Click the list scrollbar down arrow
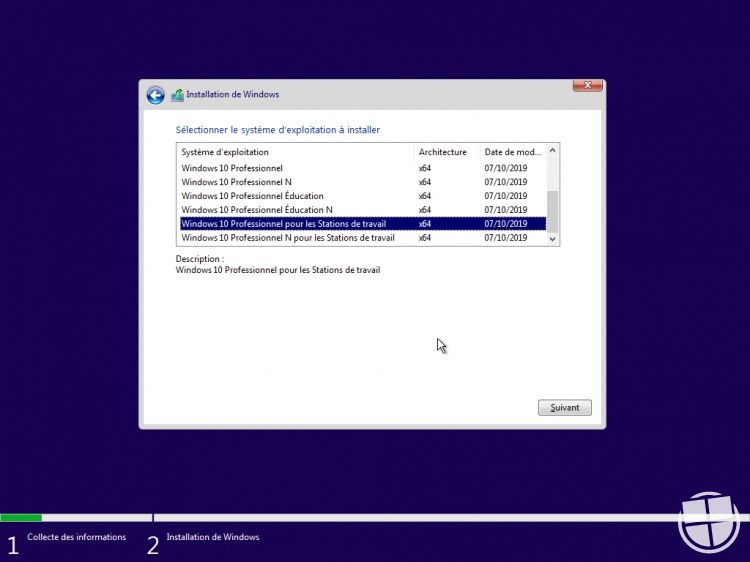Viewport: 750px width, 562px height. point(552,239)
